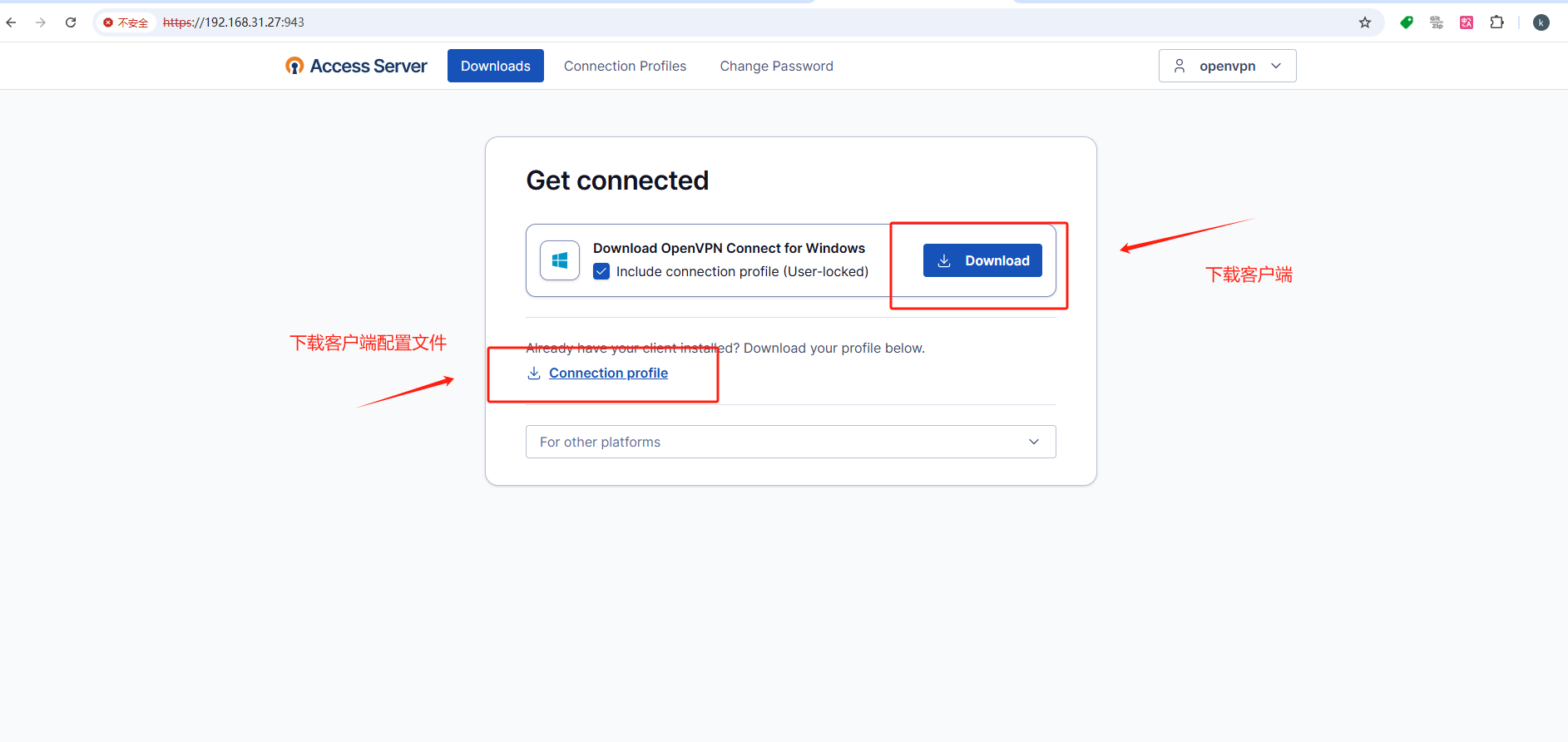Click the OpenVPN Access Server logo
Image resolution: width=1568 pixels, height=742 pixels.
356,66
